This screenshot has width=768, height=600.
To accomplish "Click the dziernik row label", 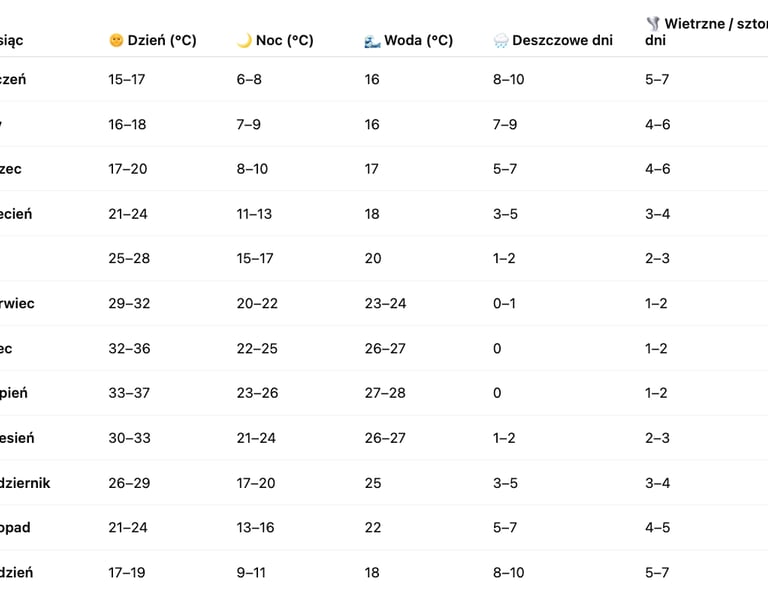I will pos(25,483).
